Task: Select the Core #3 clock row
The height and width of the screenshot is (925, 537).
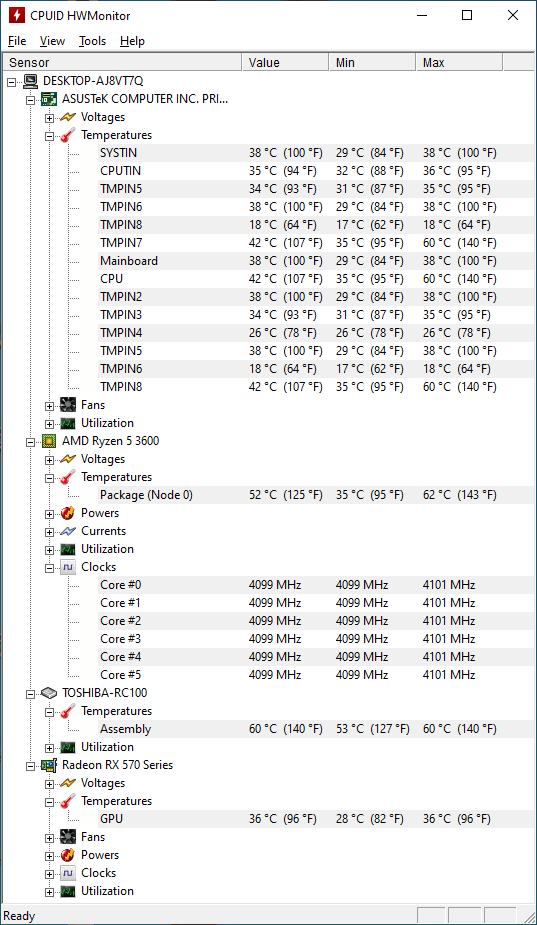Action: click(x=316, y=638)
